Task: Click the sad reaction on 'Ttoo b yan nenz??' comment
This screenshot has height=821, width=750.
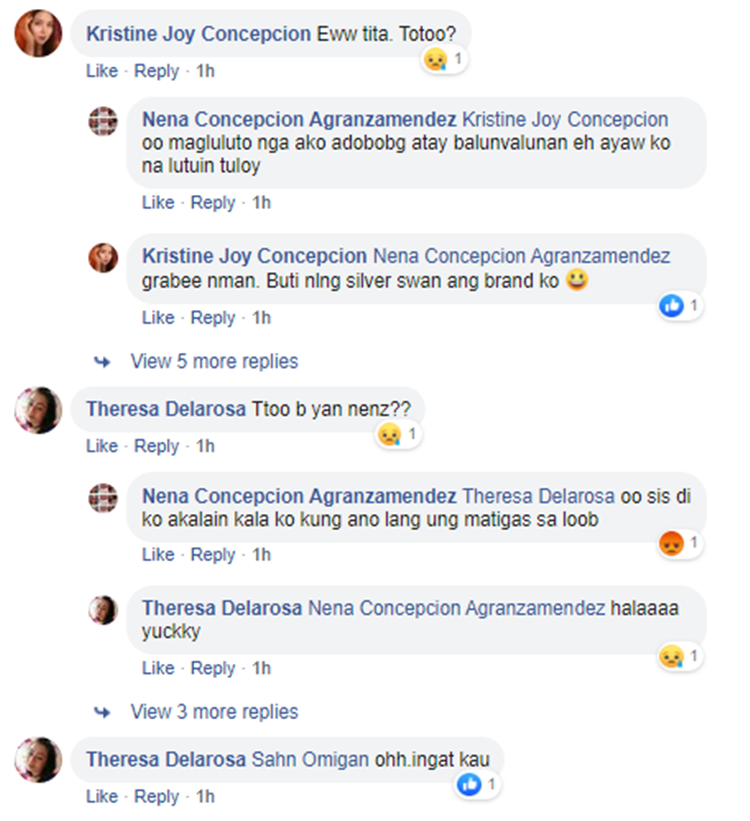Action: coord(390,434)
